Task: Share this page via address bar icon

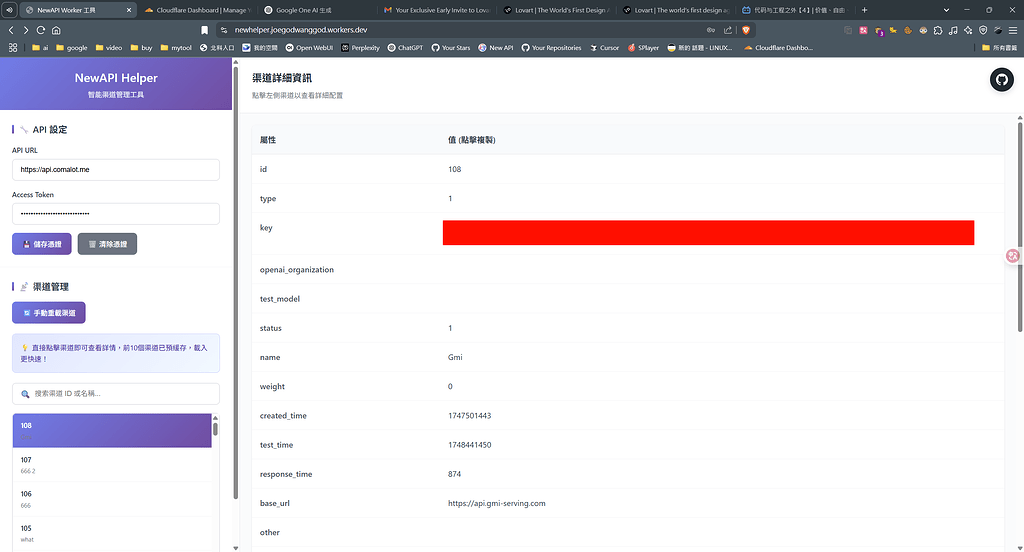Action: pos(728,30)
